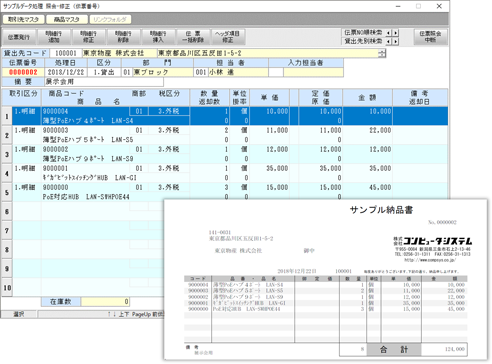The image size is (492, 364).
Task: Click the 部門 name field 東ブロック
Action: [x=163, y=72]
